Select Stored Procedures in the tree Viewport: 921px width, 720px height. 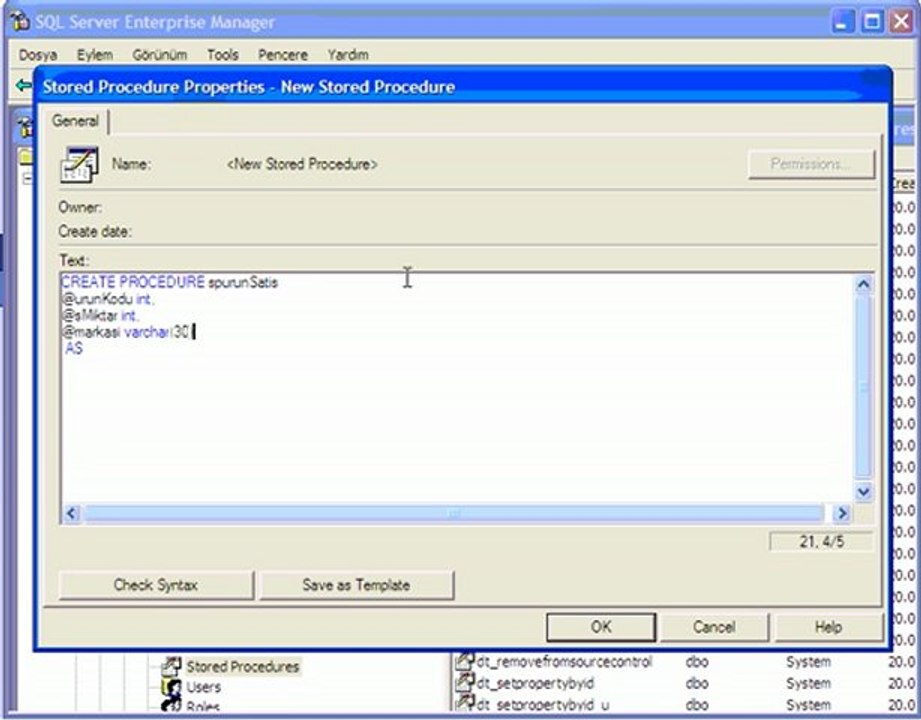tap(243, 667)
